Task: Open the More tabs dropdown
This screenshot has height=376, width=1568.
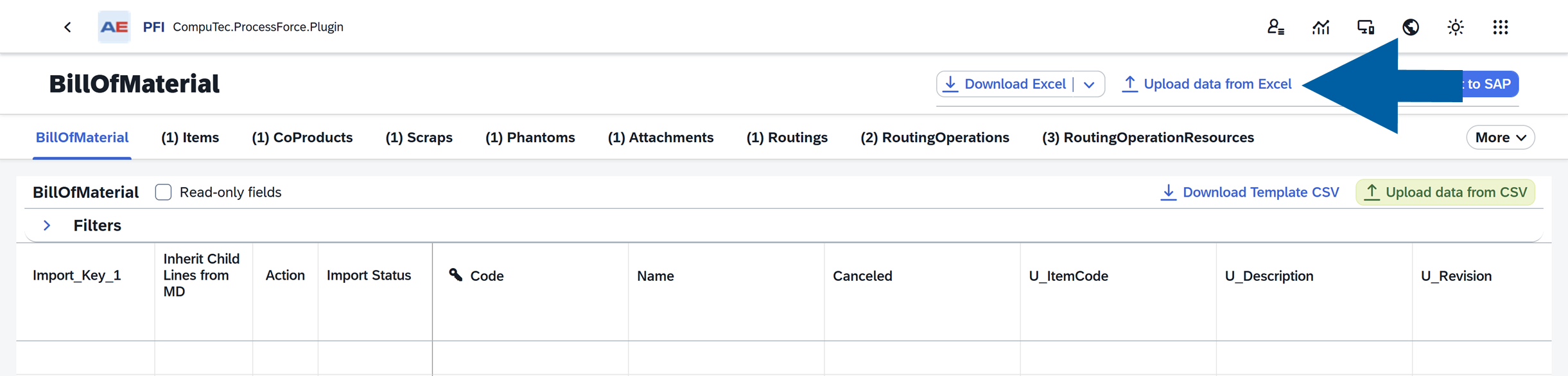Action: pyautogui.click(x=1500, y=138)
